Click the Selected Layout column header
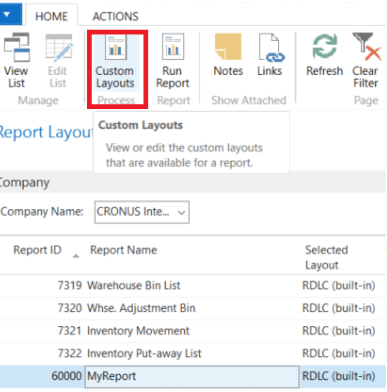Viewport: 387px width, 392px height. point(327,257)
